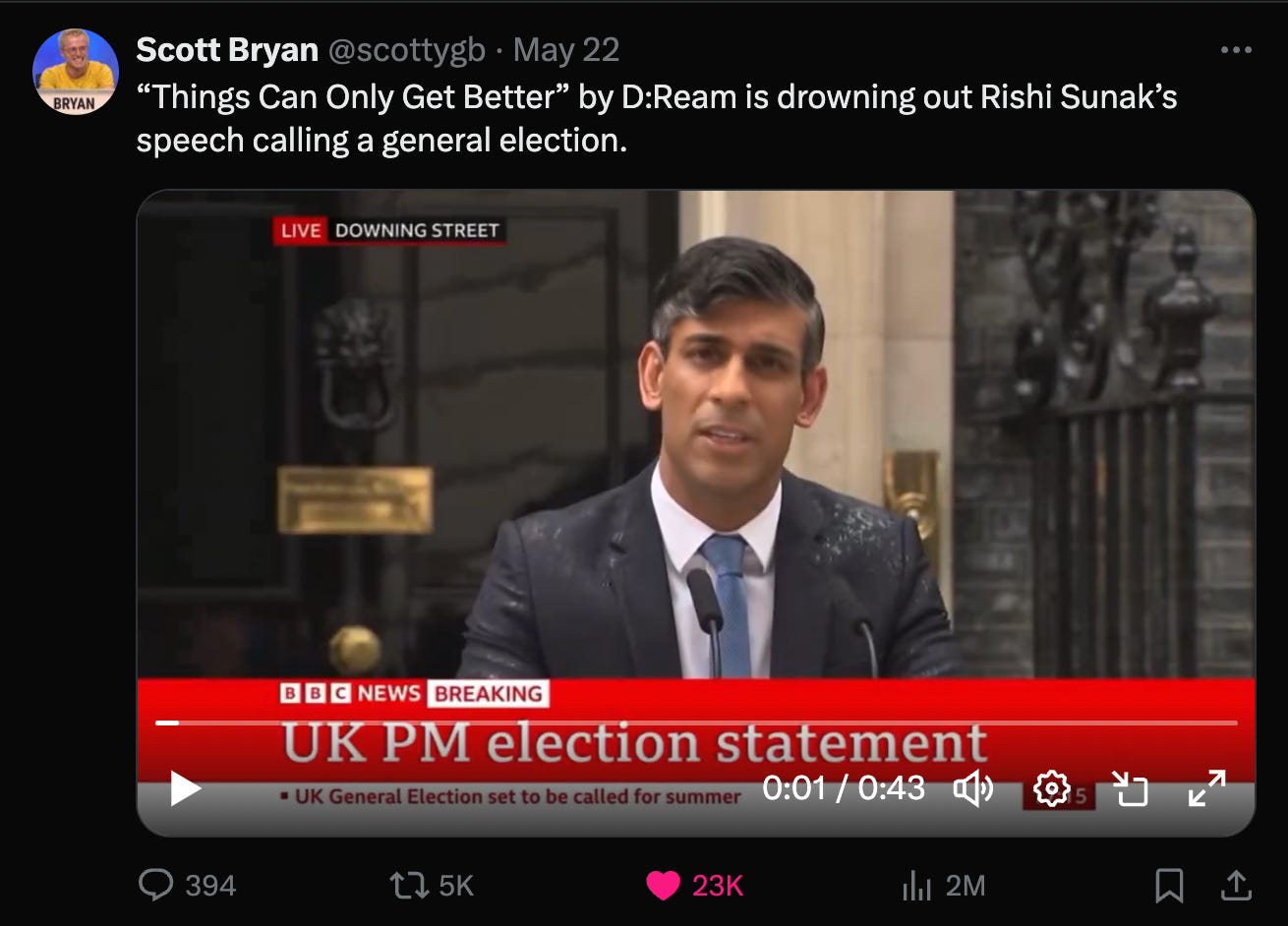Click the tweet text about D:Ream
Image resolution: width=1288 pixels, height=926 pixels.
coord(656,119)
